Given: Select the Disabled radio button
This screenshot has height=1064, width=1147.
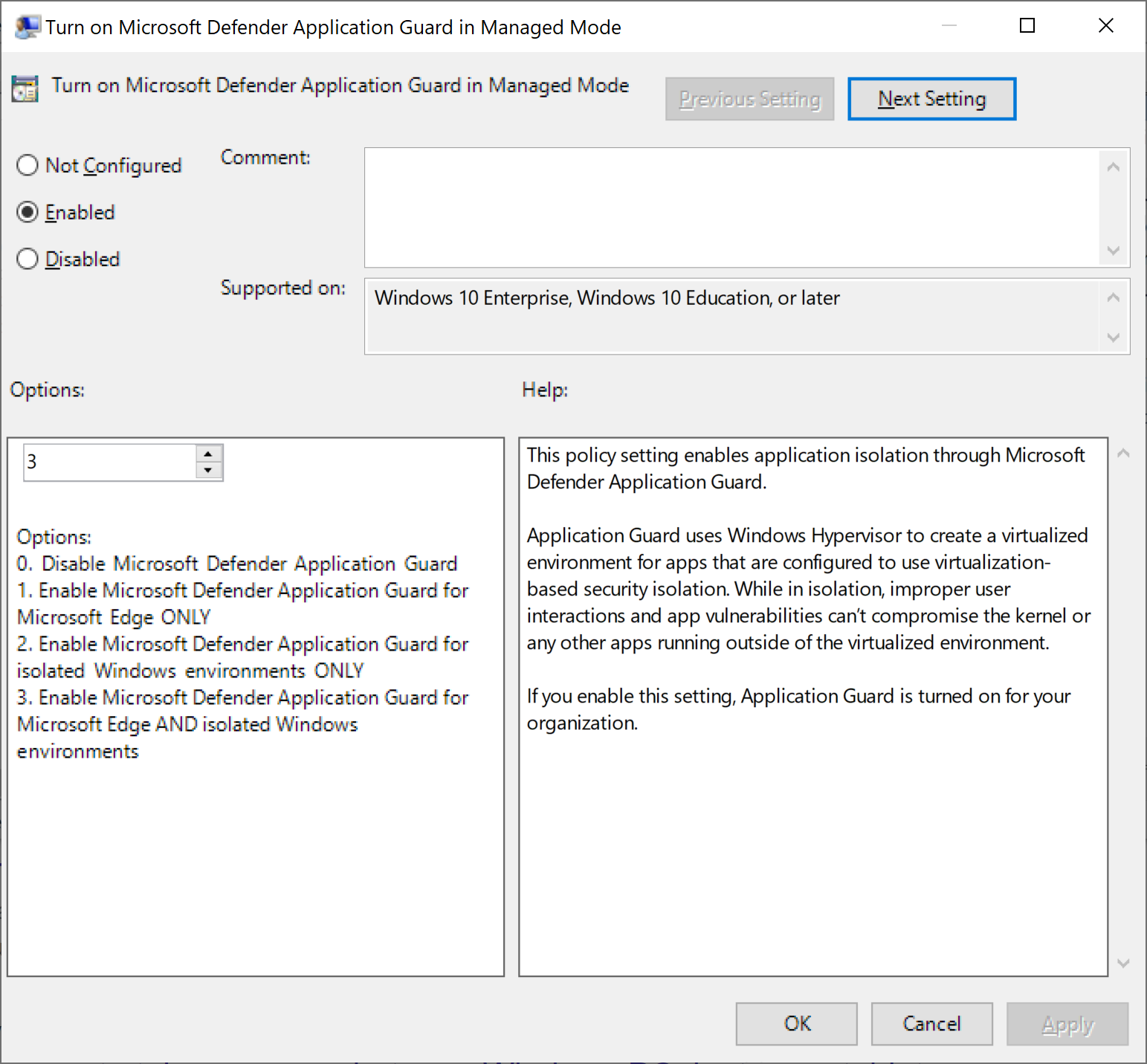Looking at the screenshot, I should point(27,259).
